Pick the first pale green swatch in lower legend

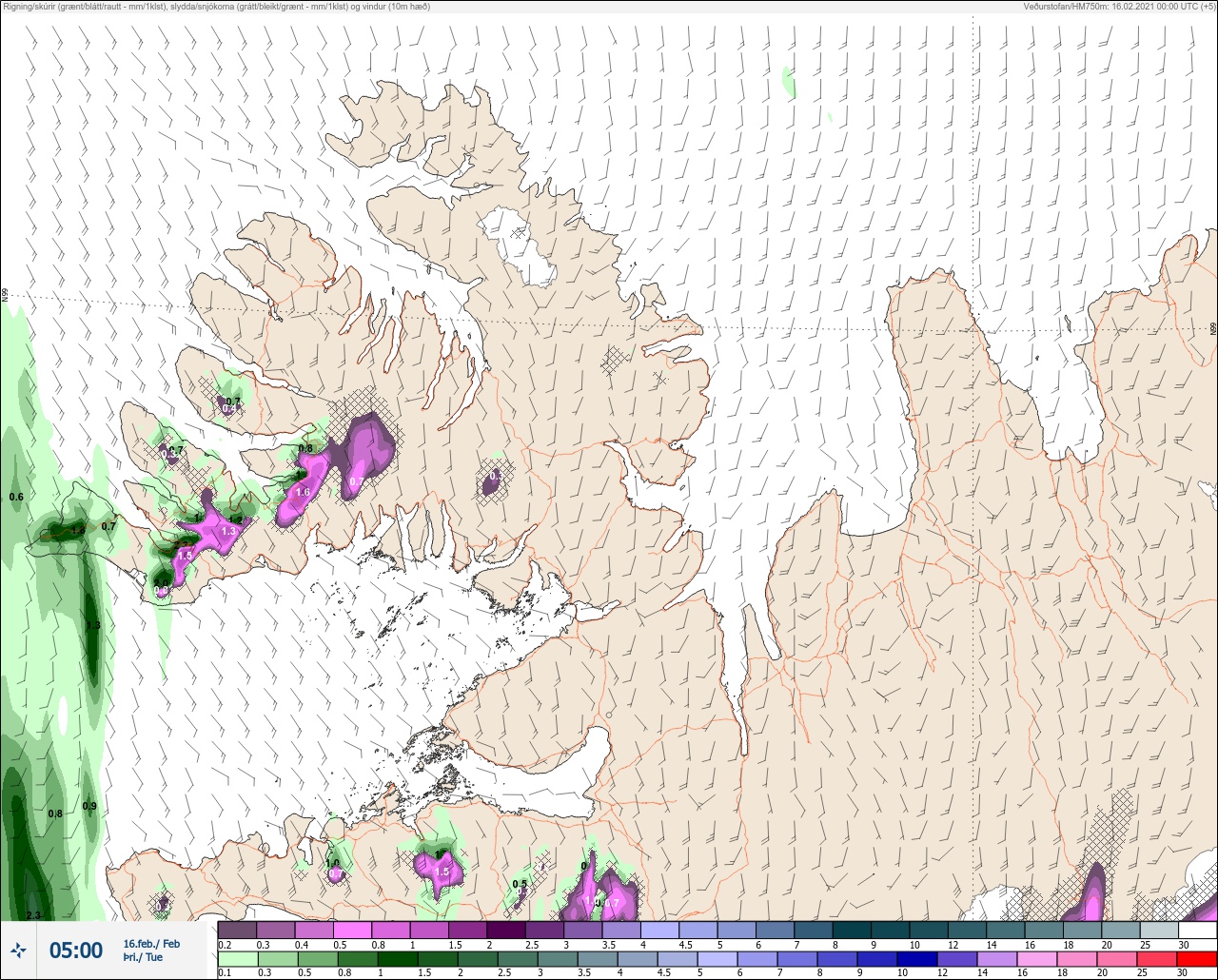[237, 958]
